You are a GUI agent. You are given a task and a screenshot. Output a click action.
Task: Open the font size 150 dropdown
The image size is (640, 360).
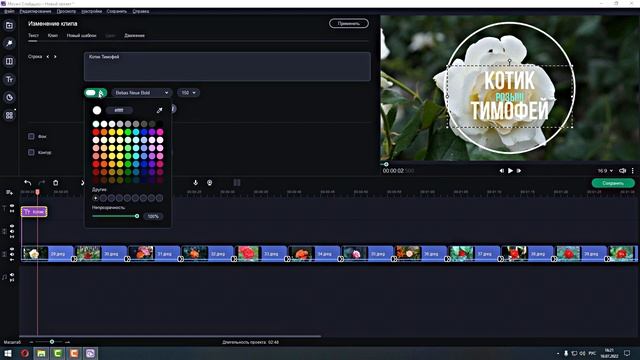[188, 93]
